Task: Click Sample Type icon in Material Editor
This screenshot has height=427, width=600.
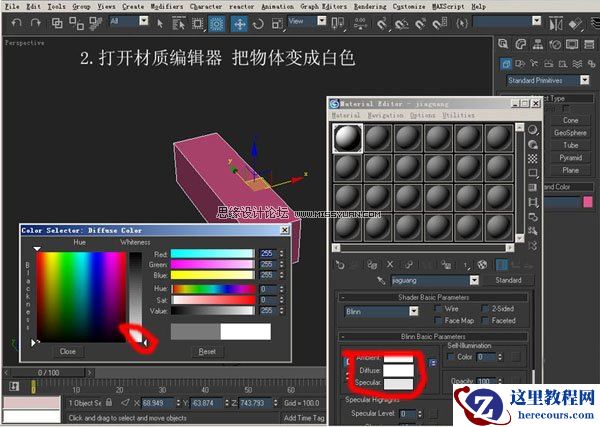Action: point(533,130)
